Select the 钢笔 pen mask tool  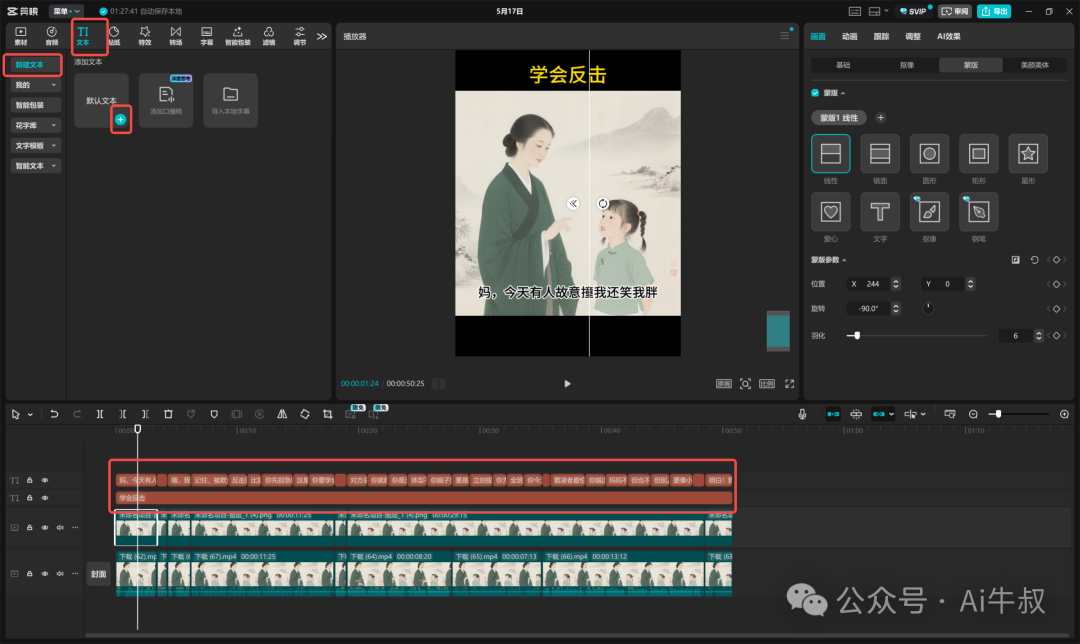click(978, 212)
